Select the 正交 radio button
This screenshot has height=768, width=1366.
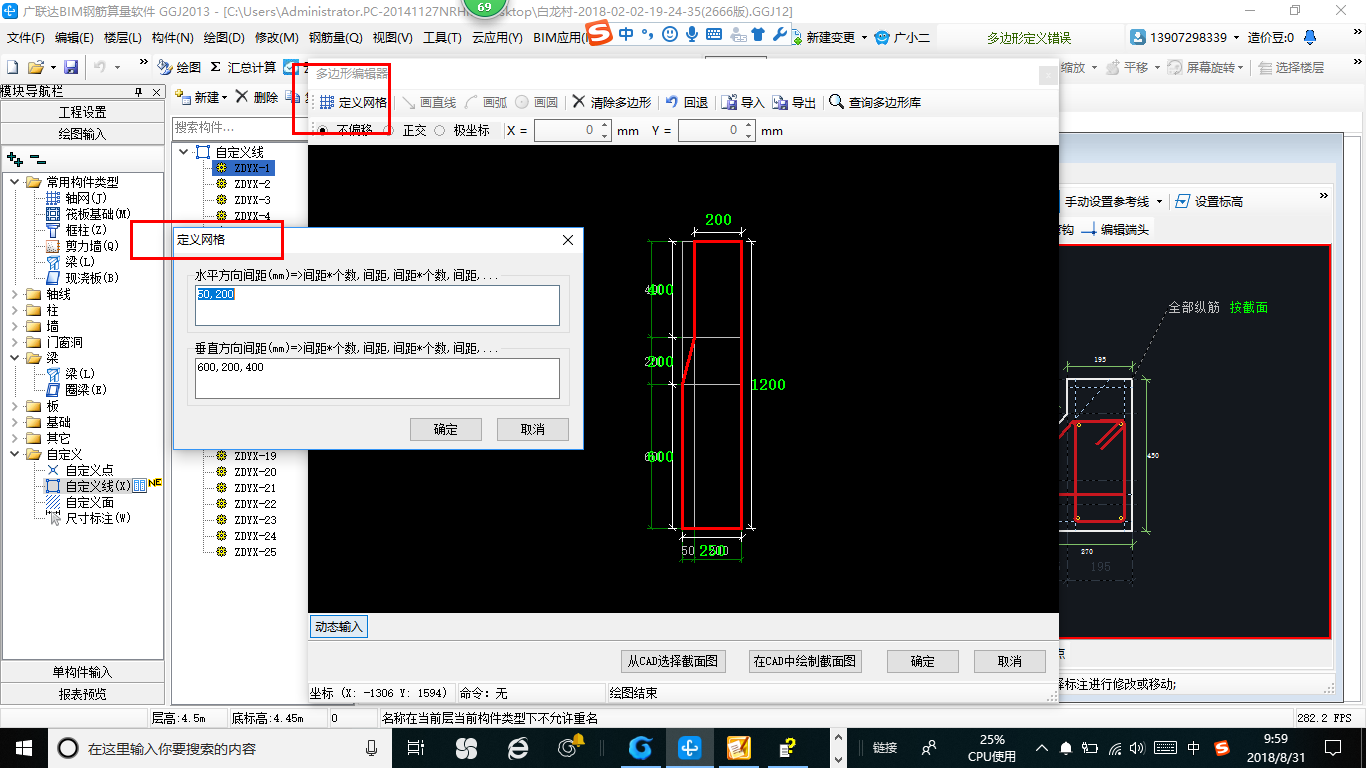click(389, 130)
